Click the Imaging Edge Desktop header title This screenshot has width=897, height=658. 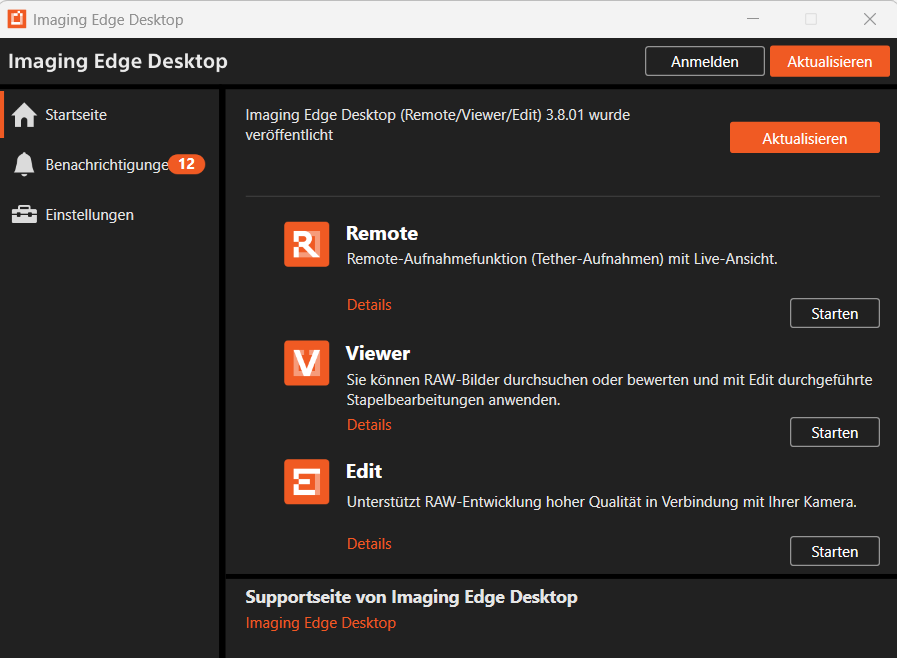point(118,61)
